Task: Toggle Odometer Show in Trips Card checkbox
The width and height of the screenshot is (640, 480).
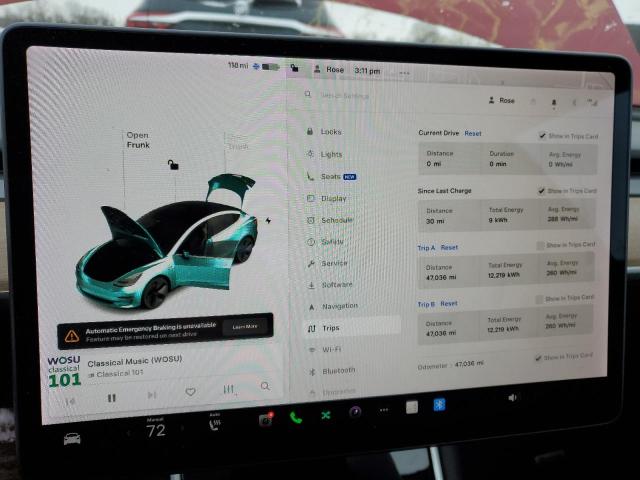Action: click(x=538, y=358)
